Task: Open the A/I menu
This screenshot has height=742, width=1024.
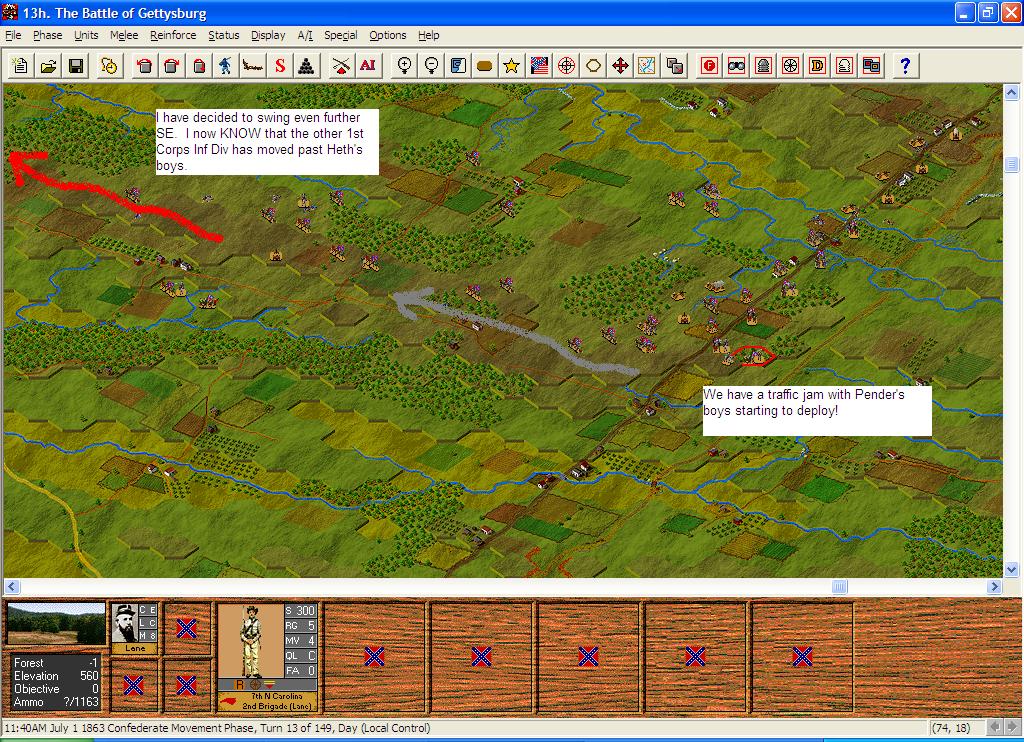Action: point(305,35)
